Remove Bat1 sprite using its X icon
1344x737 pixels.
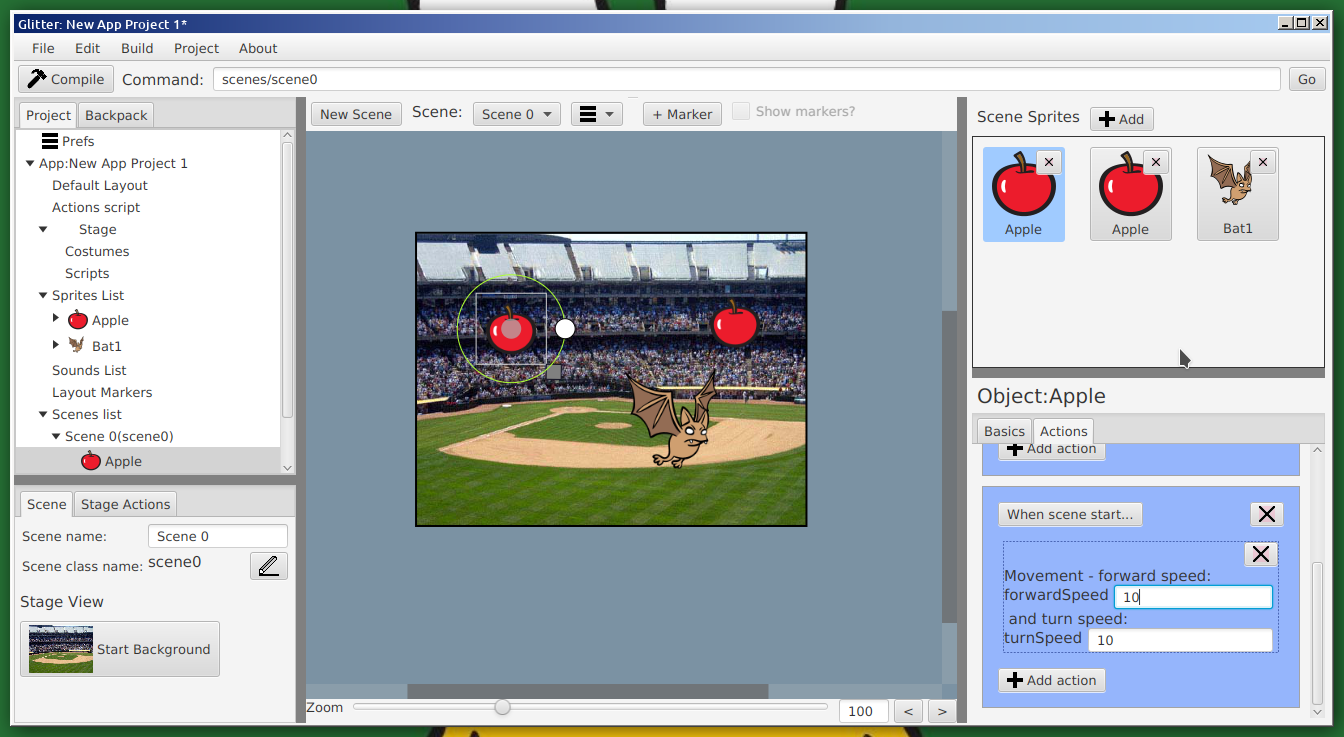click(x=1262, y=162)
